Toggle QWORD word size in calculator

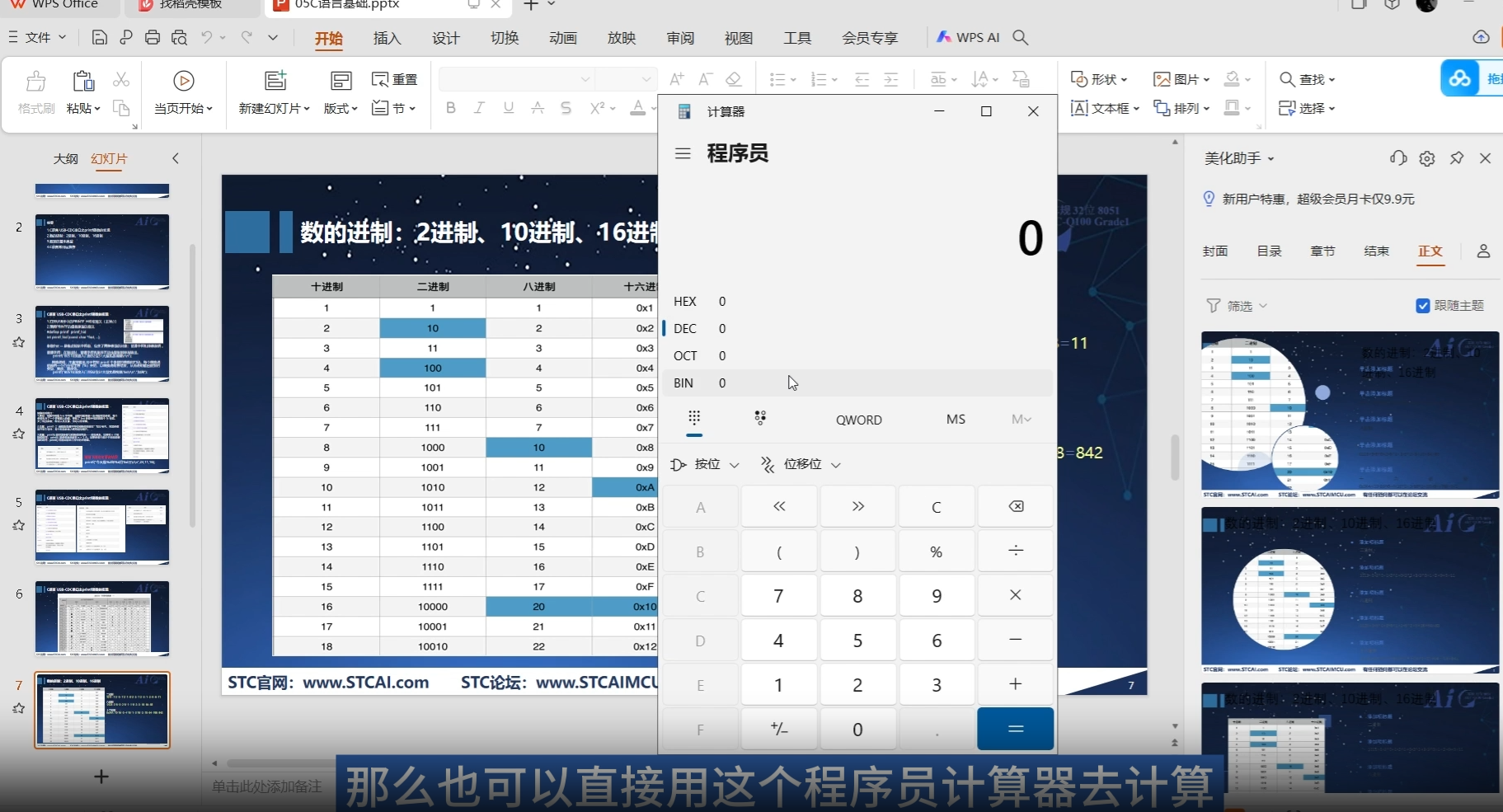pyautogui.click(x=858, y=420)
